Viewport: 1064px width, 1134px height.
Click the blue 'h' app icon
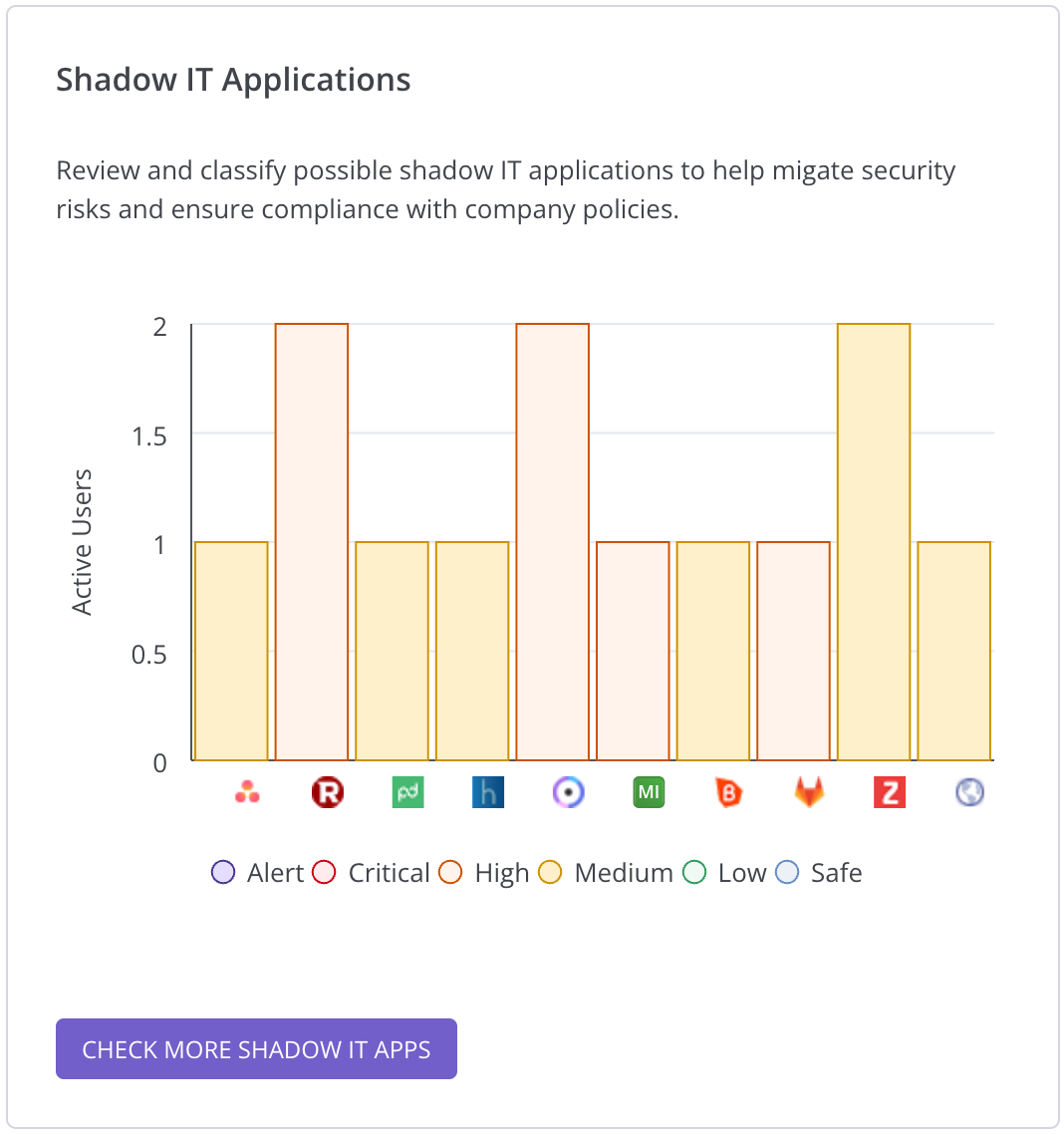click(488, 793)
